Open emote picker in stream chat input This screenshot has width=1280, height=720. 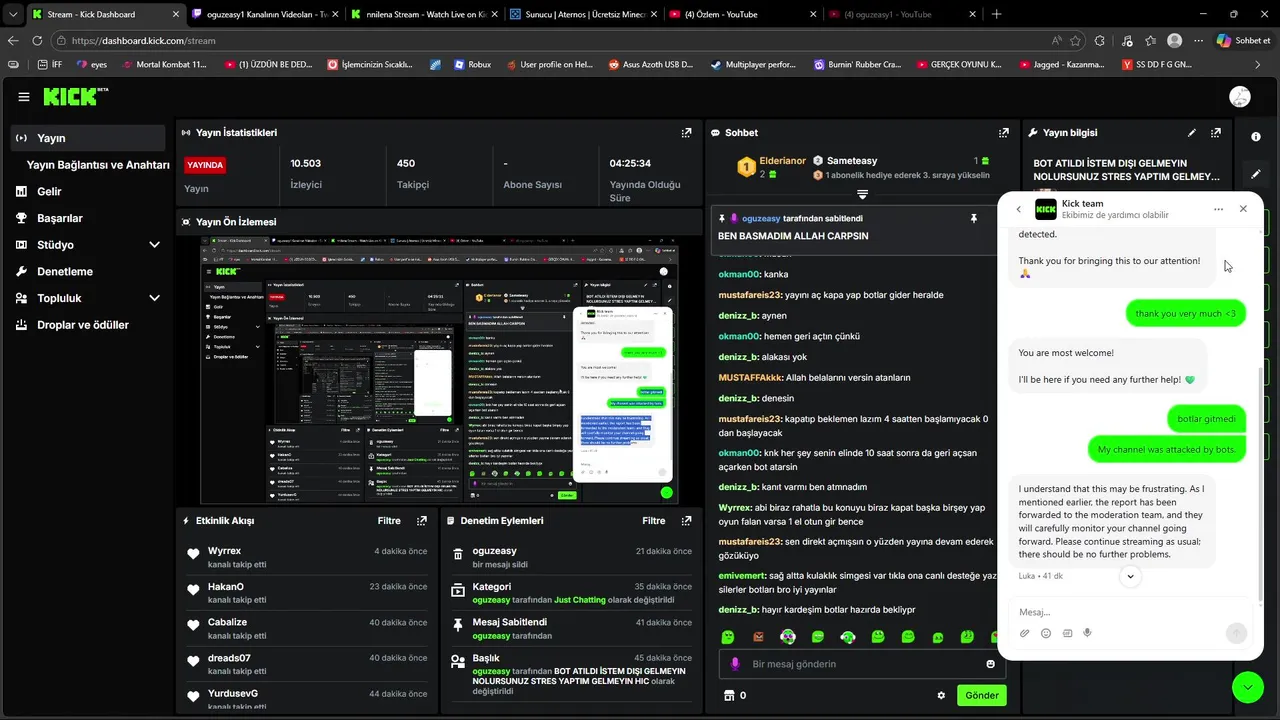coord(991,664)
